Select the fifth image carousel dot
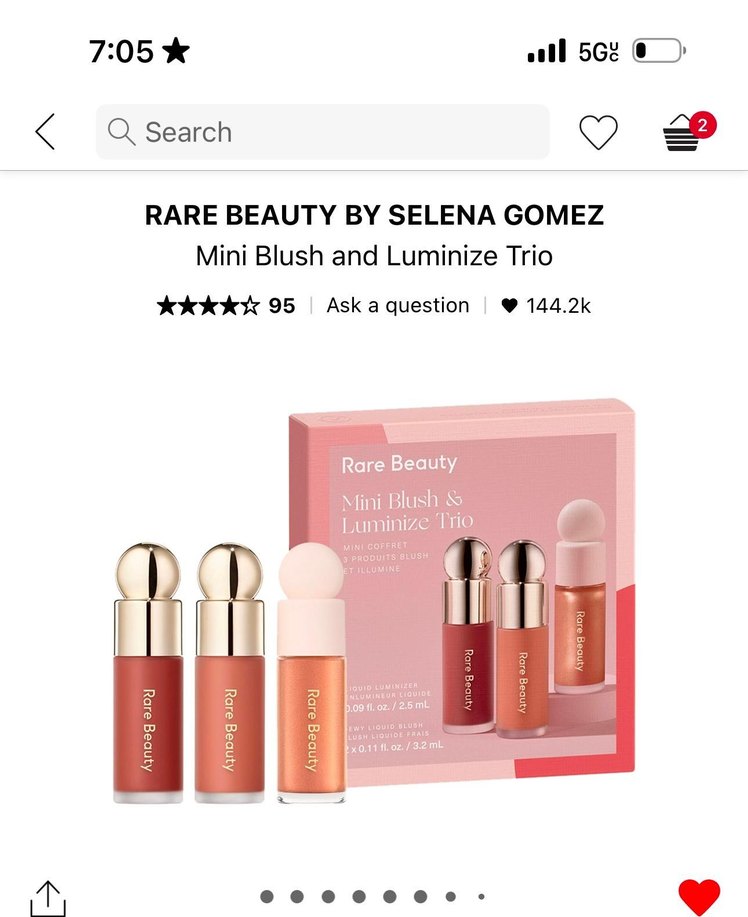Image resolution: width=748 pixels, height=917 pixels. pos(389,897)
